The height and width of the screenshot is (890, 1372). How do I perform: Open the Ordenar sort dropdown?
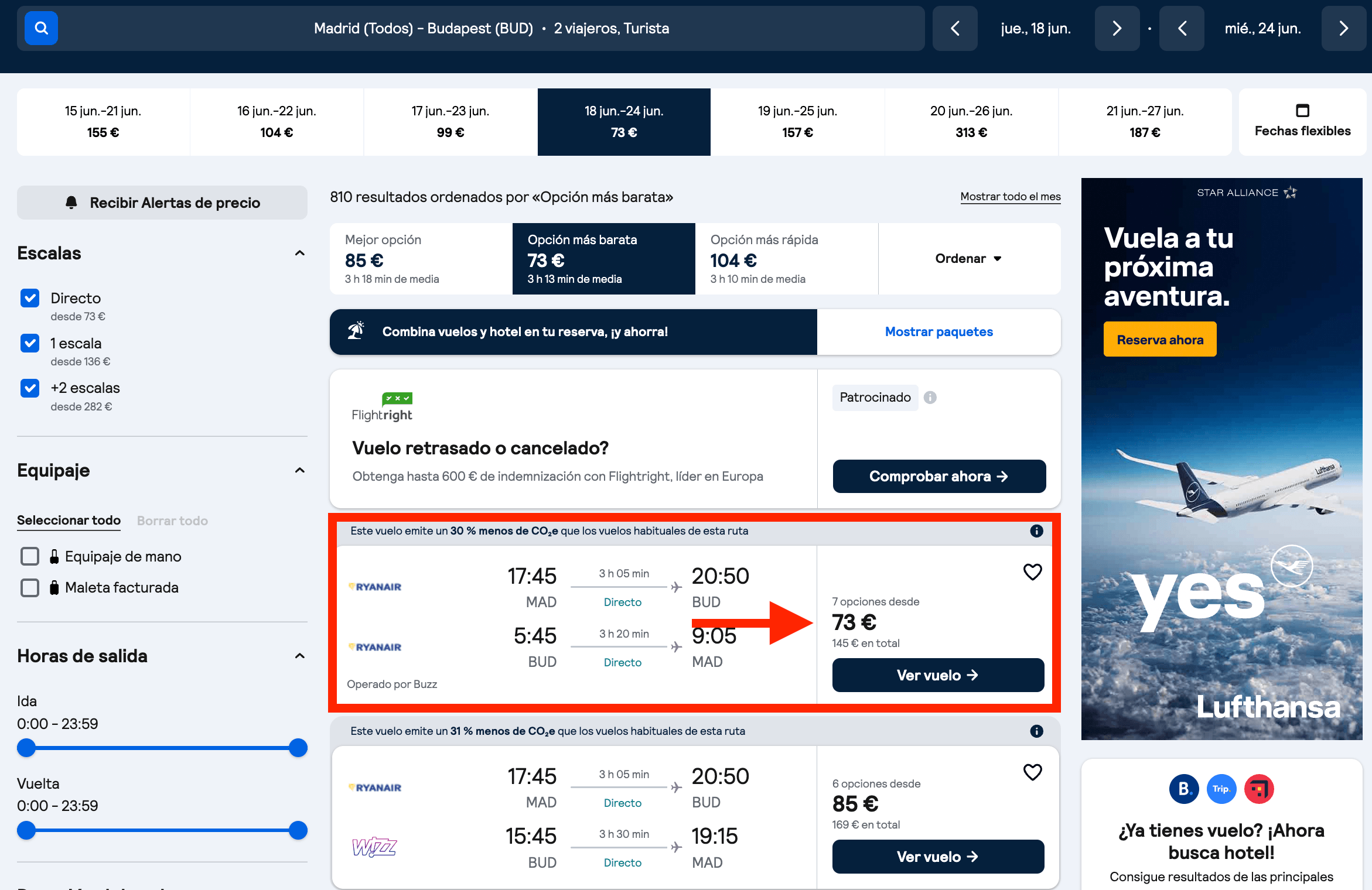click(x=969, y=259)
